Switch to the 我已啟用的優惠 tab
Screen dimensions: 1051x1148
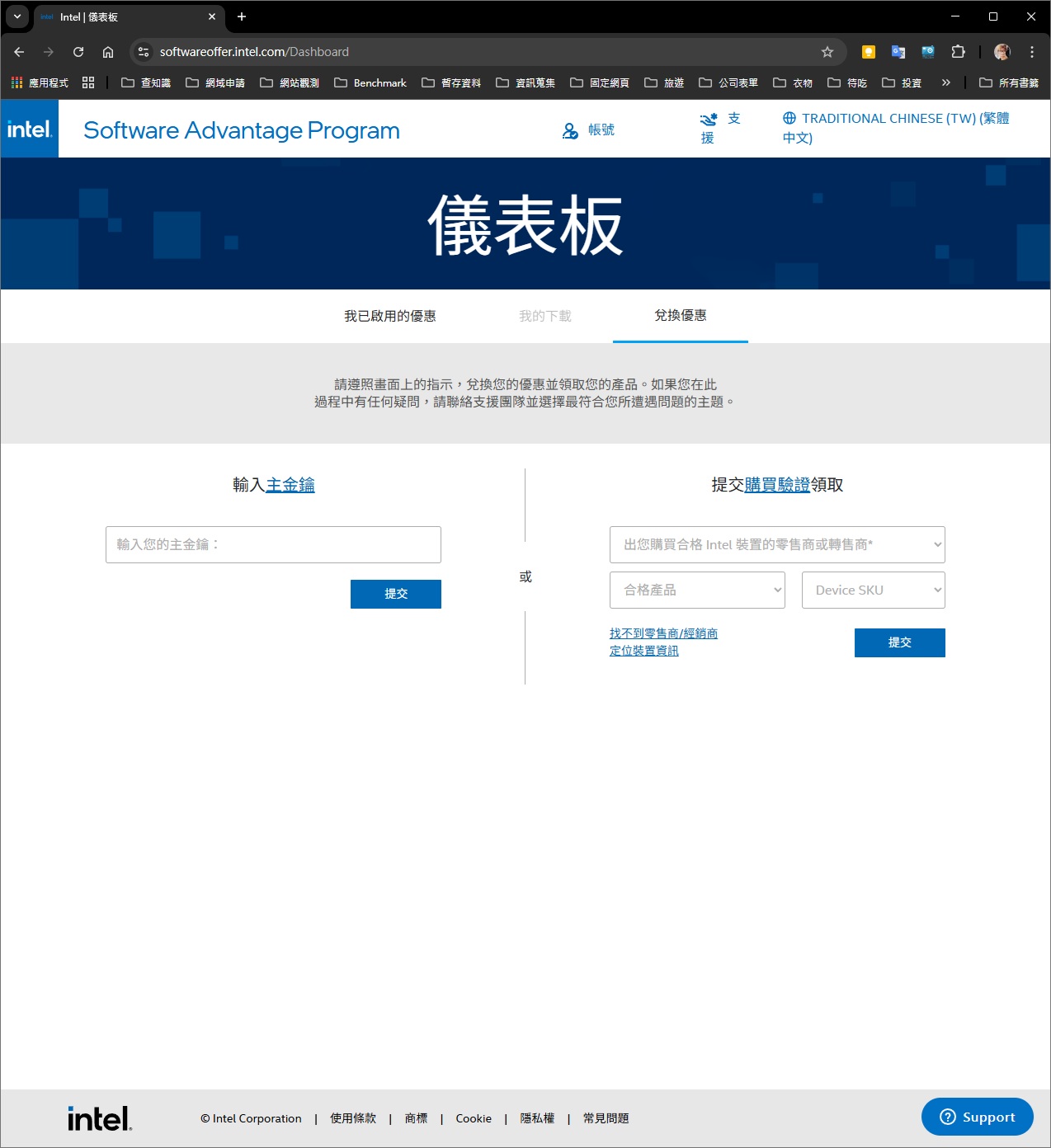click(x=389, y=316)
